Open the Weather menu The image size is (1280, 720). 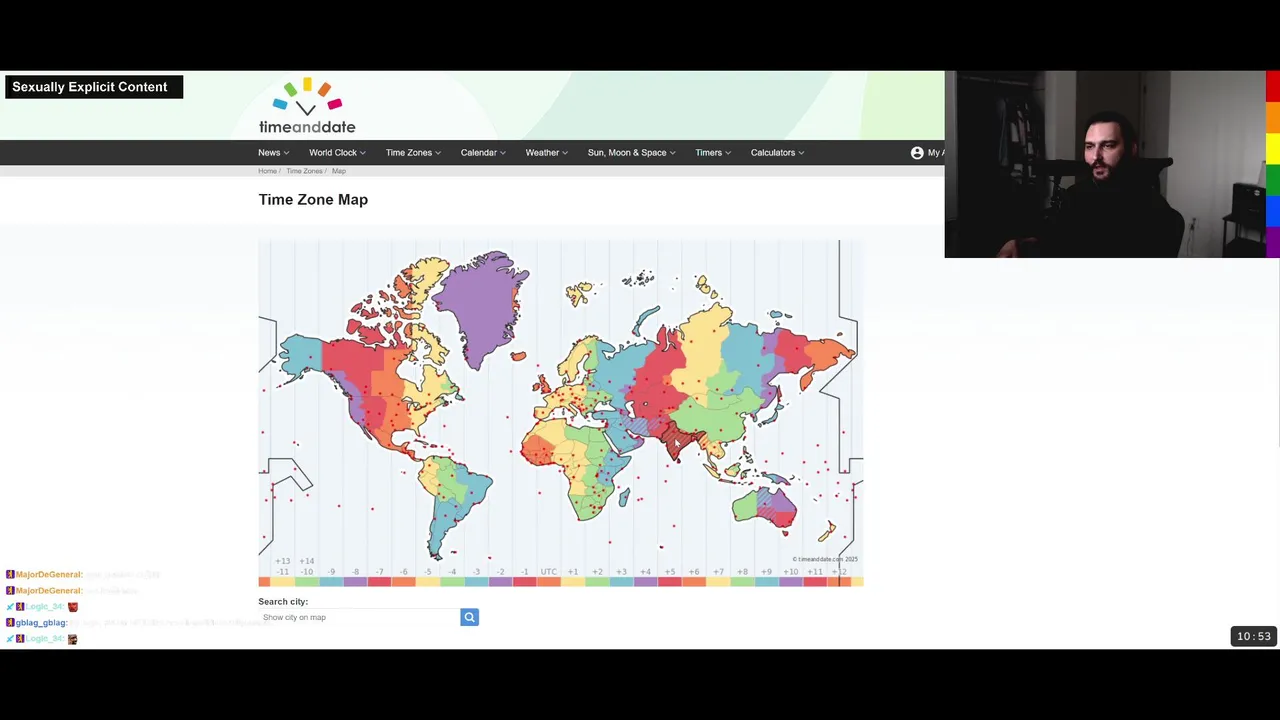tap(546, 153)
